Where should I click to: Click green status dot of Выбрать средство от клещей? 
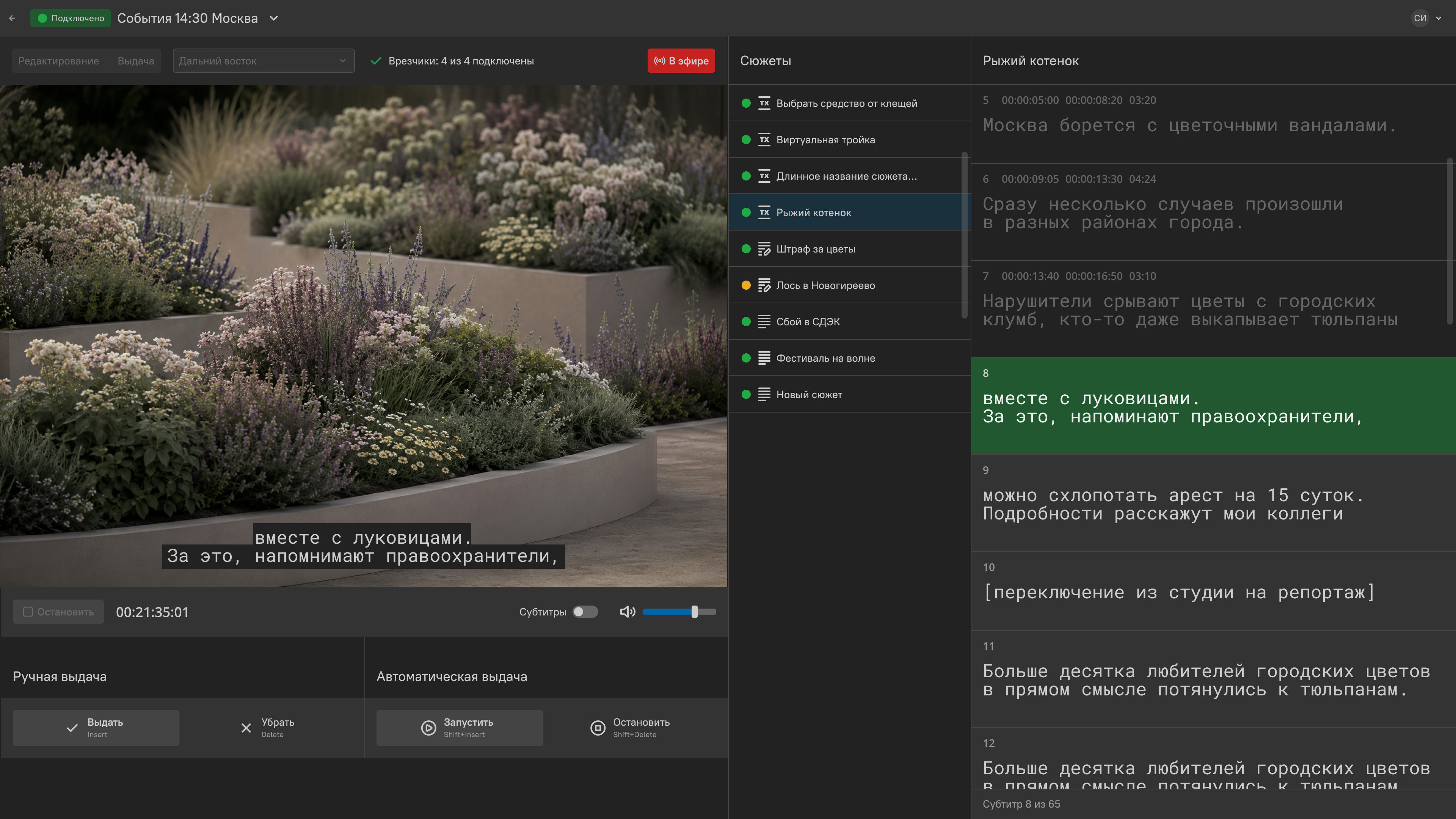746,103
